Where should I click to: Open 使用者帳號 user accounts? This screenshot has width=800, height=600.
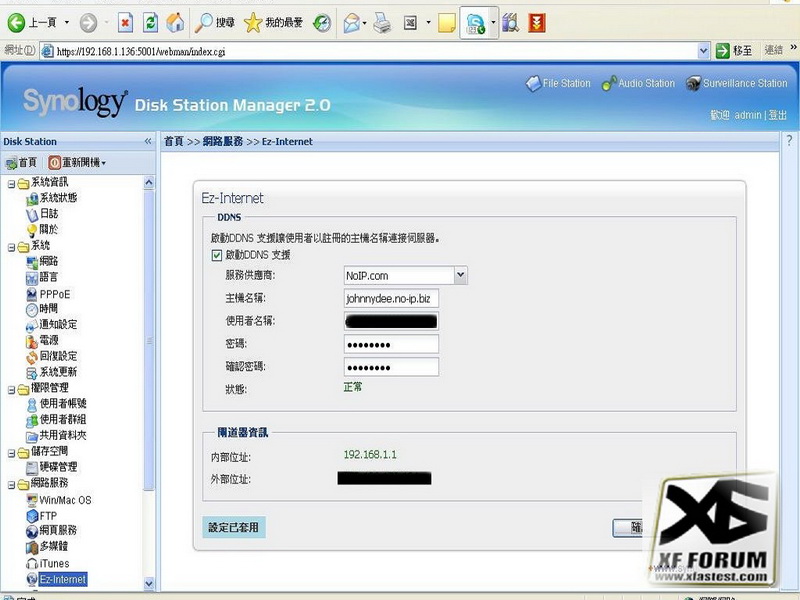point(56,404)
